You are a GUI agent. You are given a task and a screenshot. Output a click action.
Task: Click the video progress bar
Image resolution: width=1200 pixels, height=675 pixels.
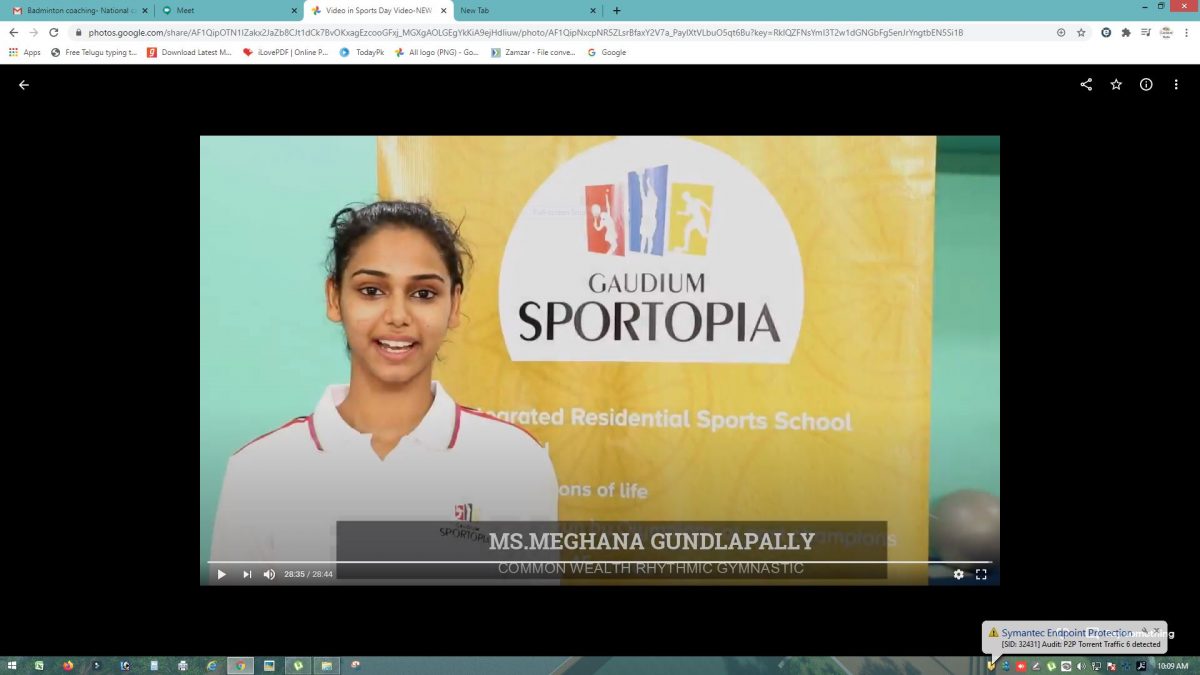point(598,562)
